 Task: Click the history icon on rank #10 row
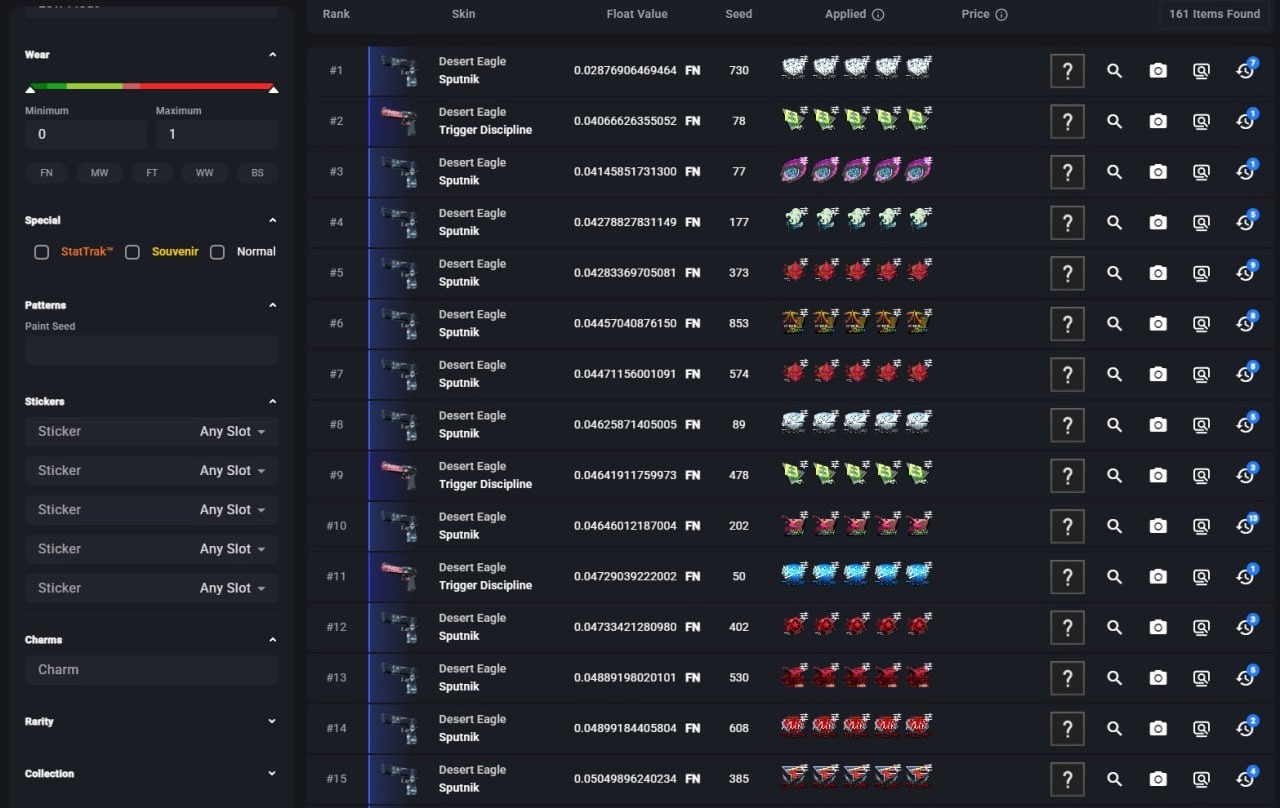[1245, 526]
